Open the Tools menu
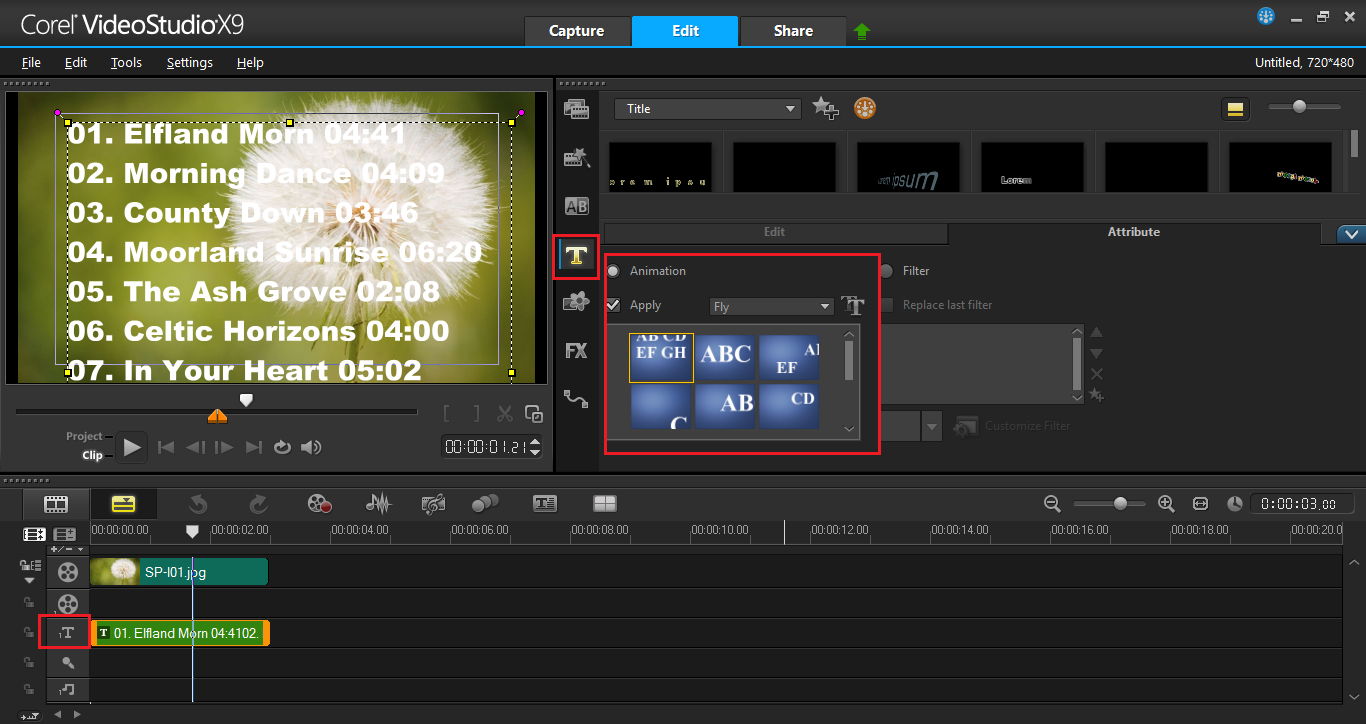1366x724 pixels. (126, 62)
